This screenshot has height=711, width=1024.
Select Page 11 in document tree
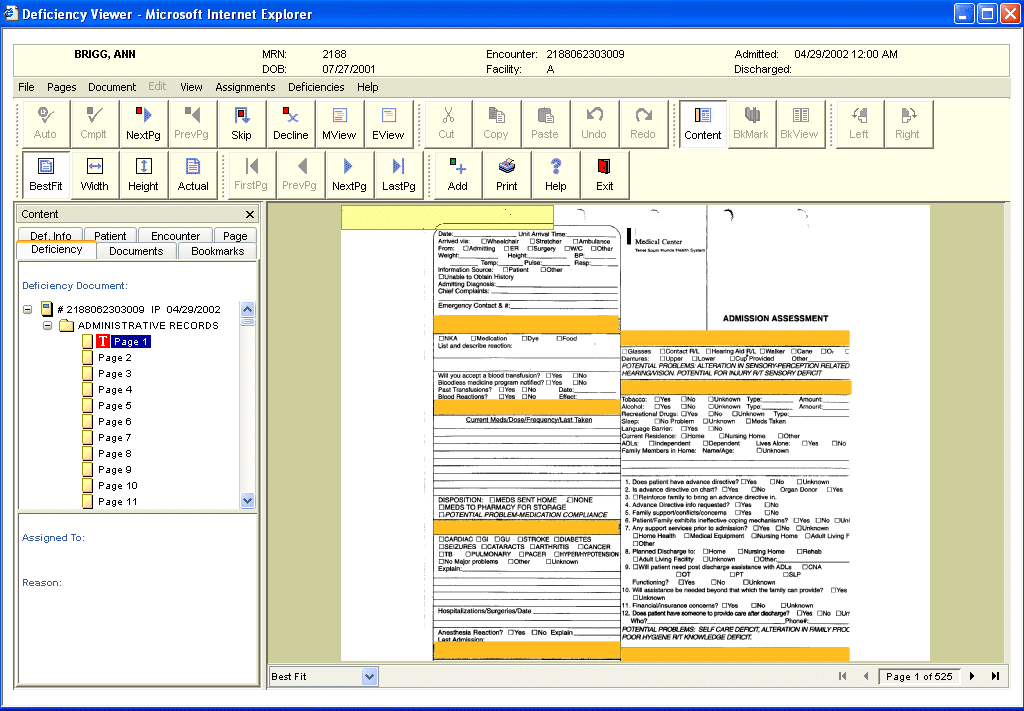(x=118, y=502)
